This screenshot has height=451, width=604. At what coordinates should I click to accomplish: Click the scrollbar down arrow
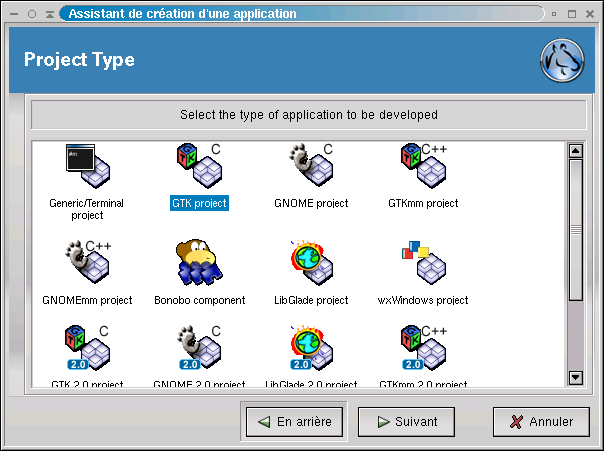(575, 377)
